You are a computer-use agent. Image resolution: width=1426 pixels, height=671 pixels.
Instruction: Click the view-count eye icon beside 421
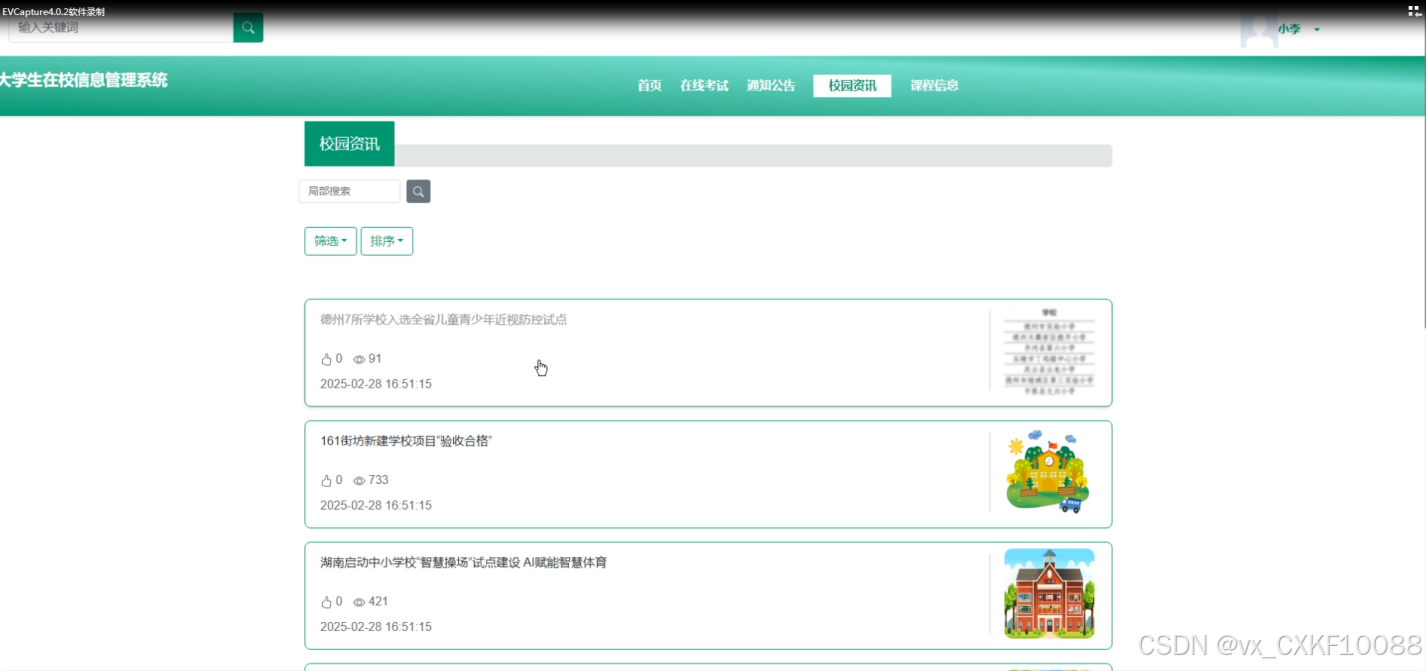(359, 602)
